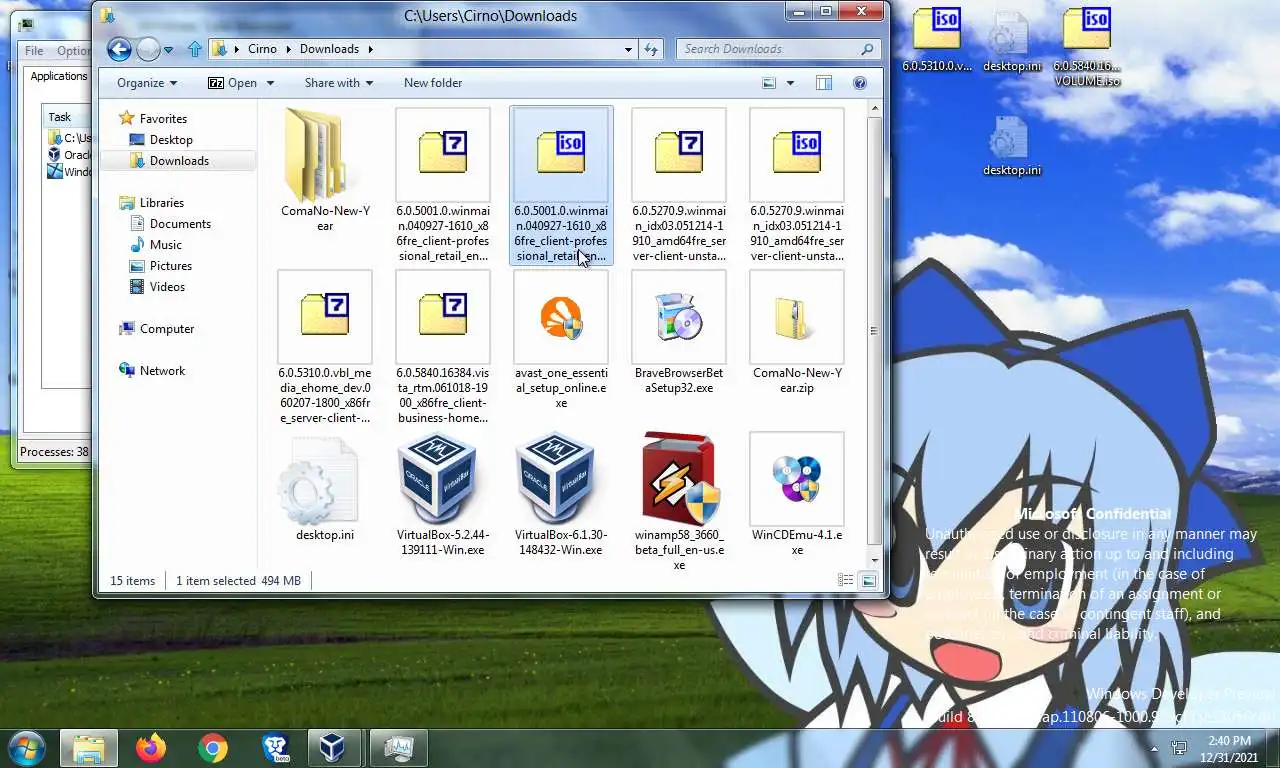Open the Videos library
This screenshot has width=1280, height=768.
[167, 286]
